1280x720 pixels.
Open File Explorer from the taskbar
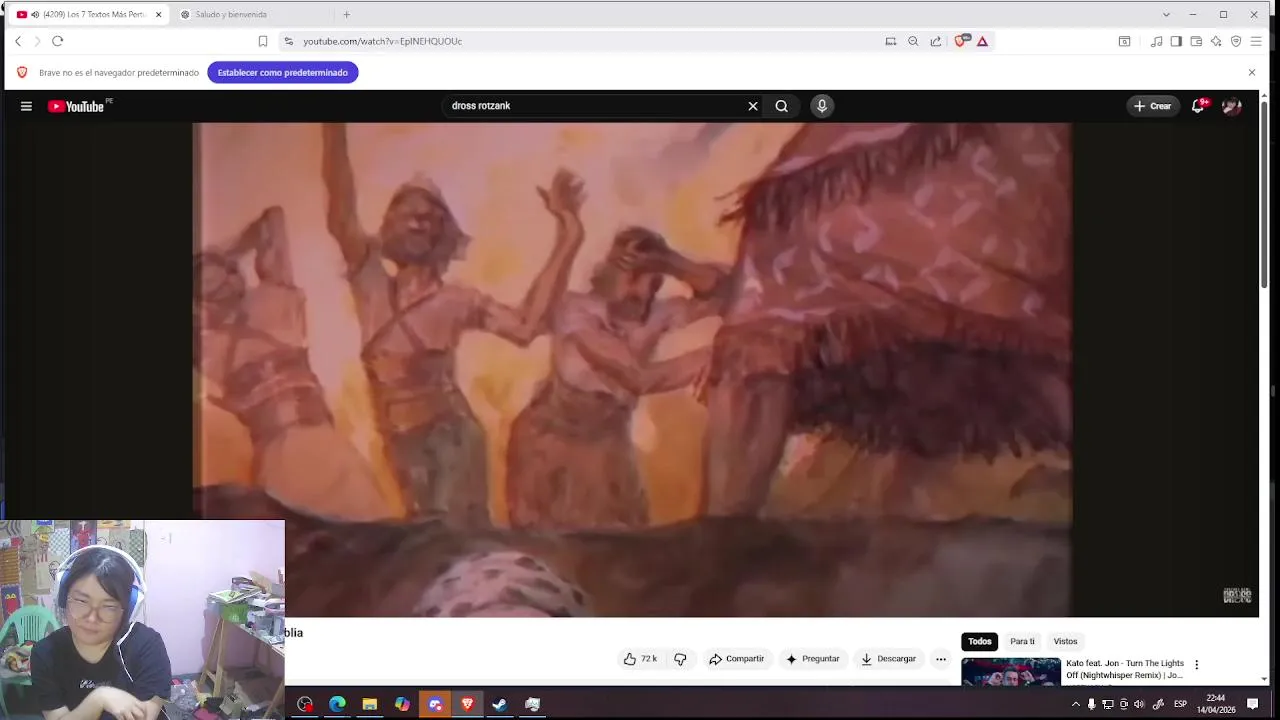click(370, 704)
